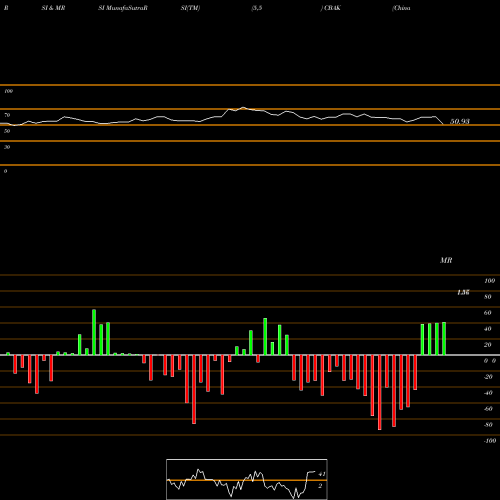Image resolution: width=500 pixels, height=500 pixels.
Task: Click the 'SI MunafaSutraR' header label
Action: (123, 8)
